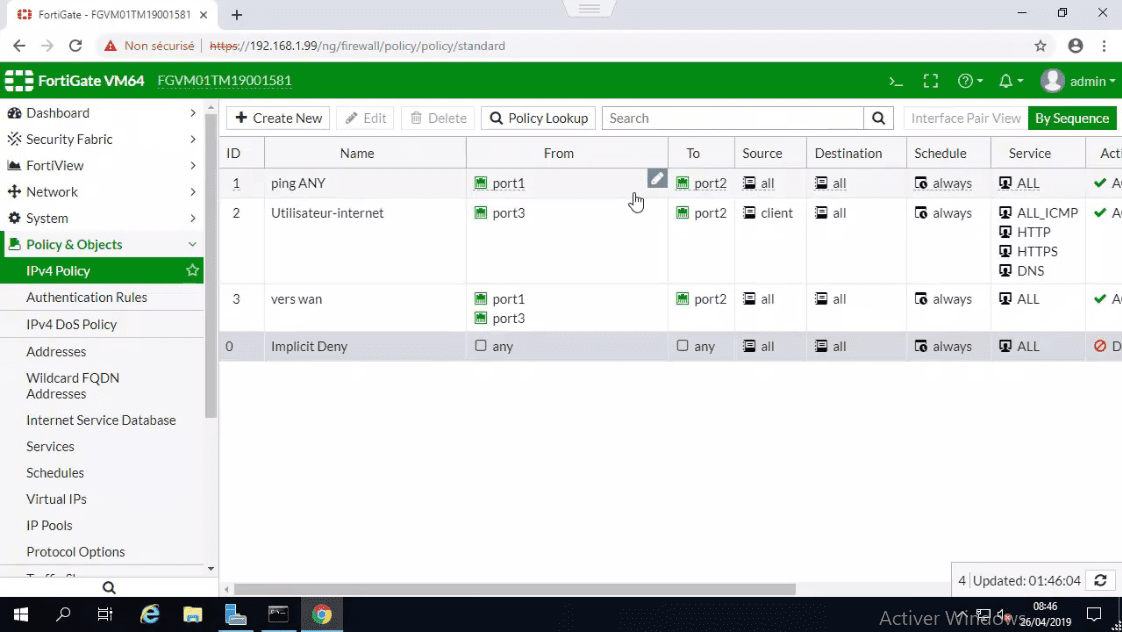
Task: Refresh the policy list with circular arrows icon
Action: pyautogui.click(x=1100, y=580)
